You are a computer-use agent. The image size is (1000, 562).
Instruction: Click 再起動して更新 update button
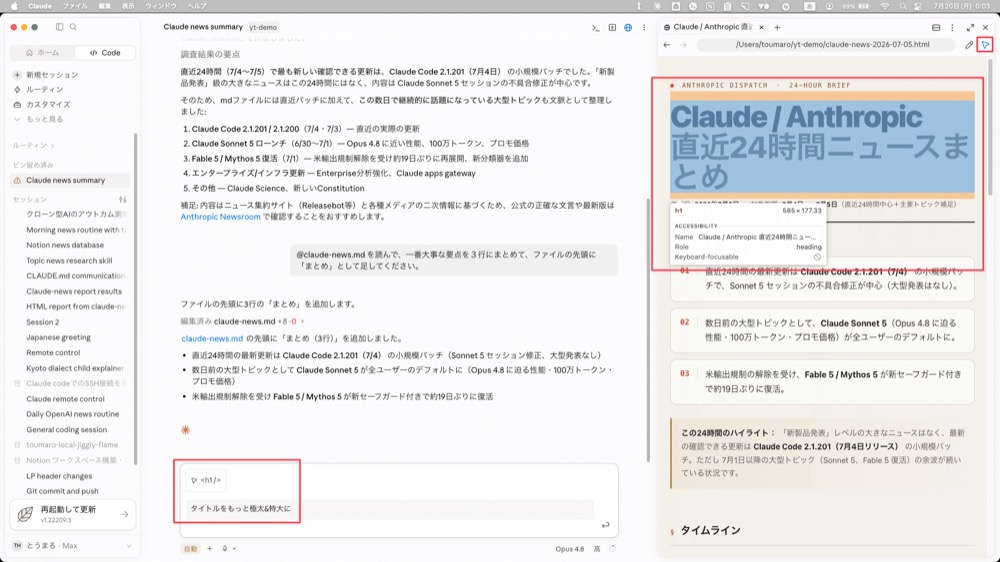click(x=73, y=514)
